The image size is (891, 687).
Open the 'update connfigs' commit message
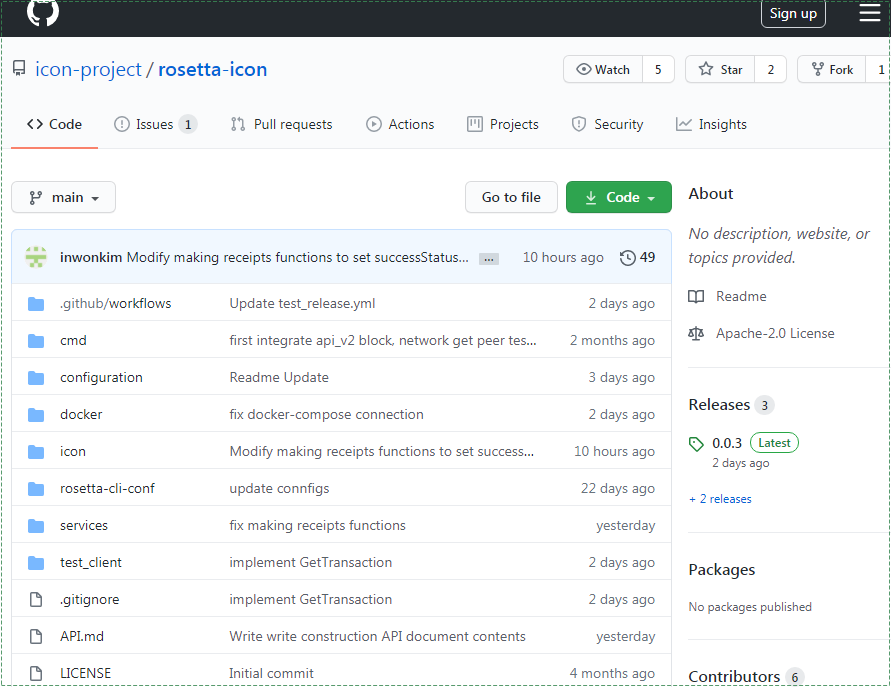279,488
